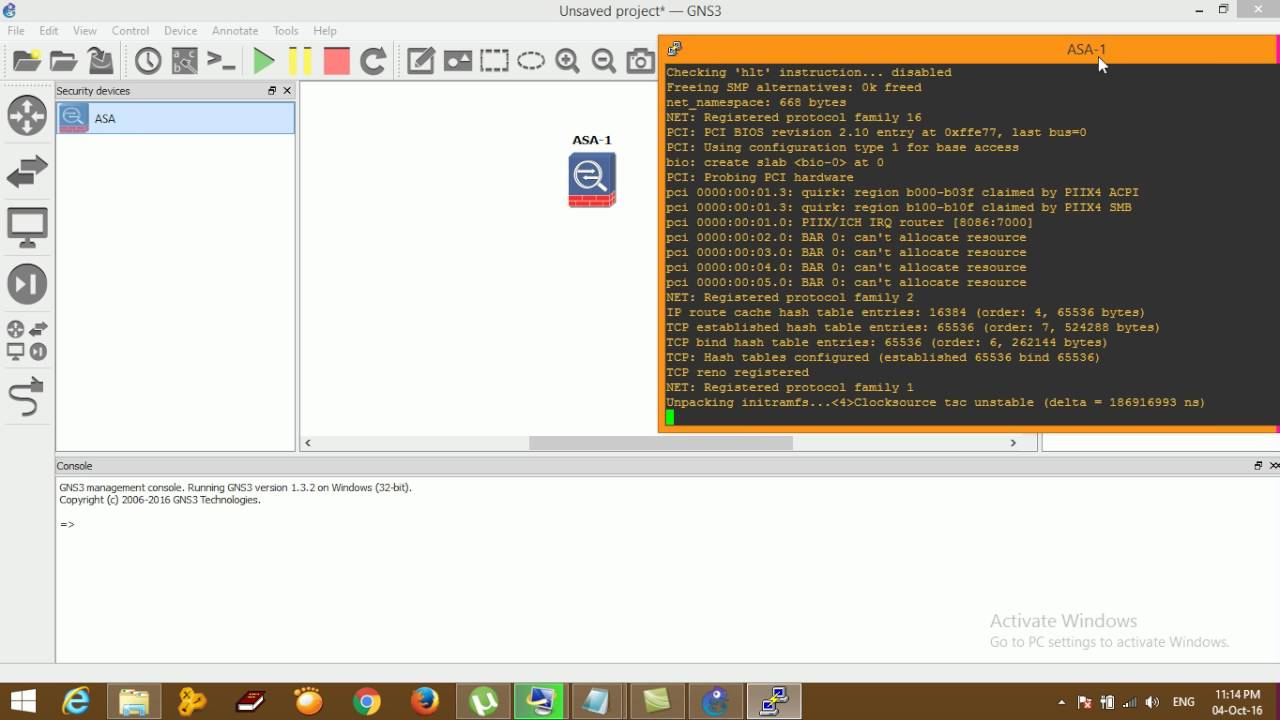Open the View menu
The width and height of the screenshot is (1280, 720).
(85, 31)
